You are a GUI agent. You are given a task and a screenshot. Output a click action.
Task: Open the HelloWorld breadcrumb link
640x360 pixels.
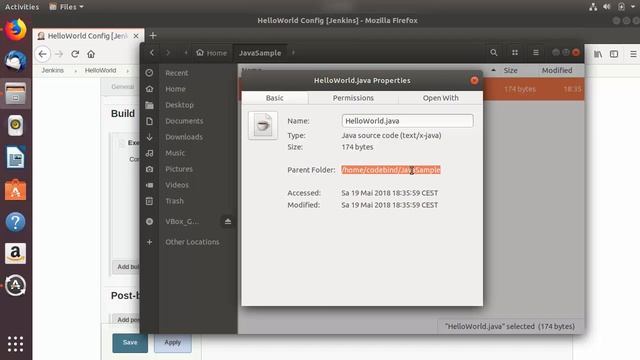tap(100, 70)
